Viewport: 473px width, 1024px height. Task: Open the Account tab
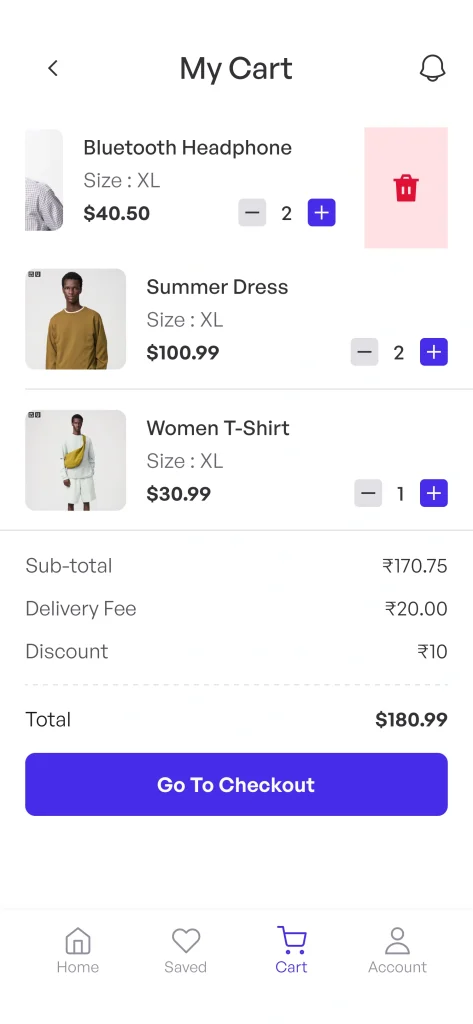coord(397,951)
